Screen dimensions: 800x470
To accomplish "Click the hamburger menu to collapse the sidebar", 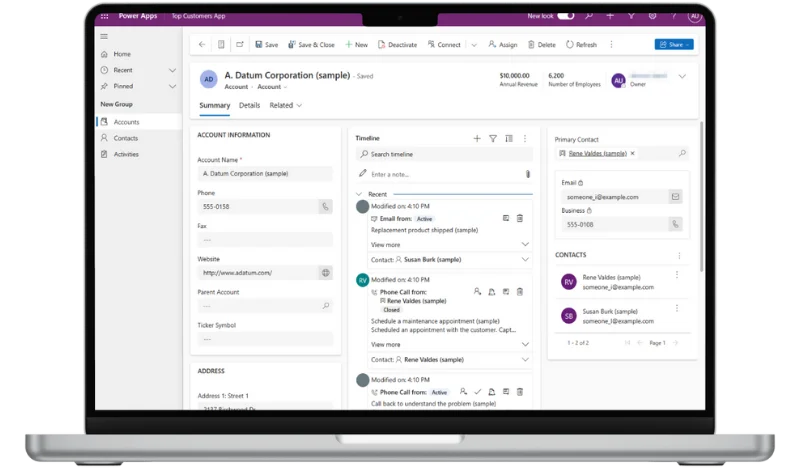I will tap(104, 36).
